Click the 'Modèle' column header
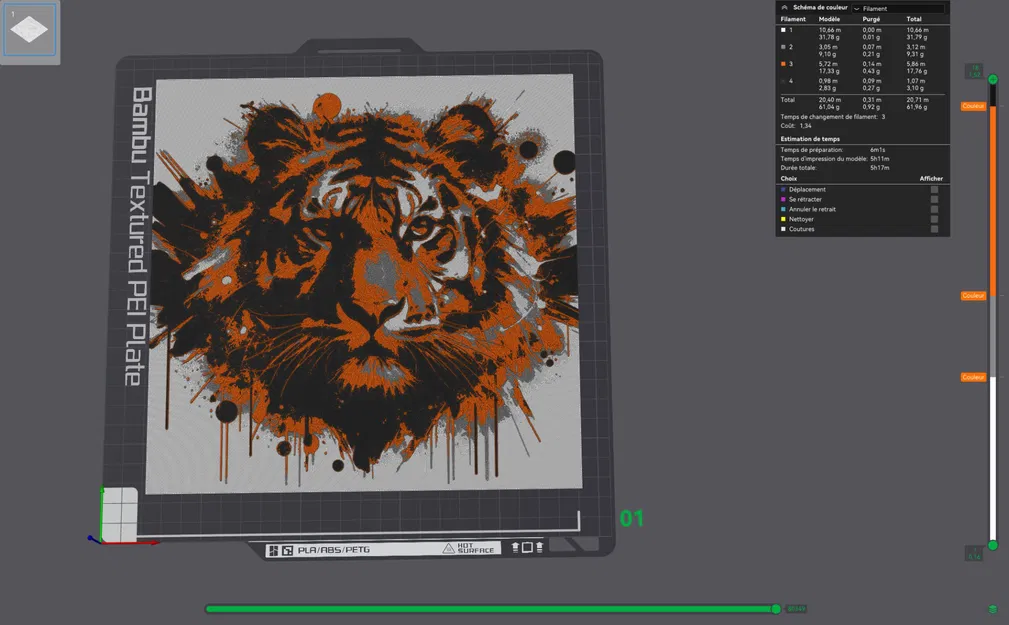Image resolution: width=1009 pixels, height=625 pixels. click(829, 19)
